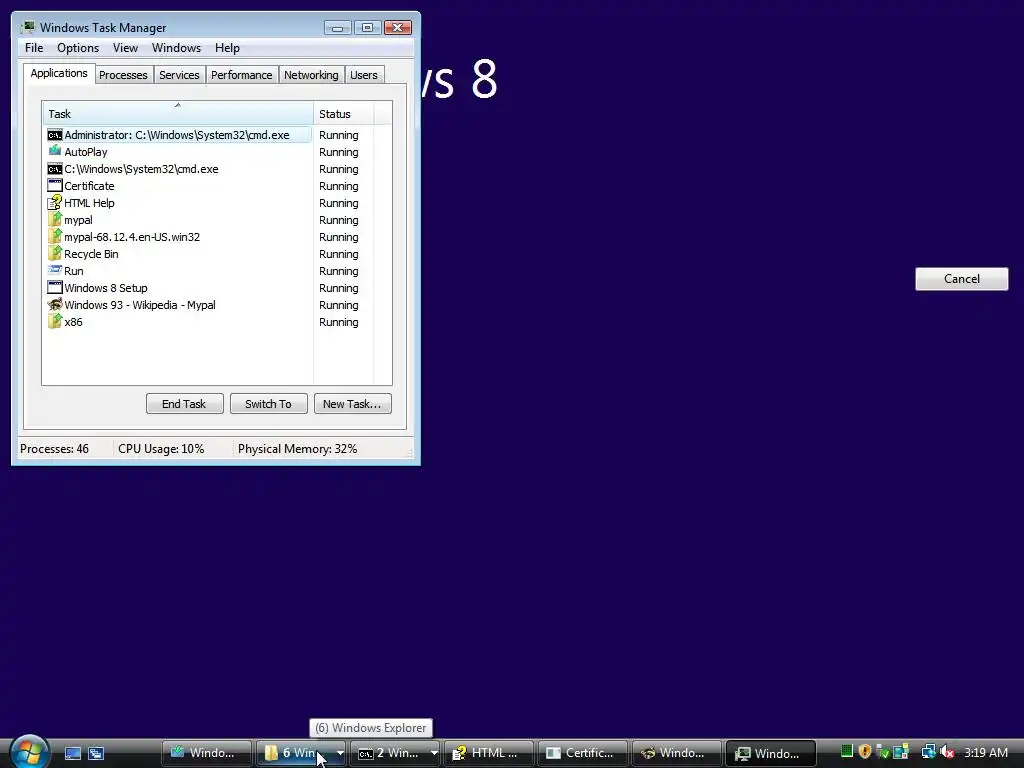Click the x86 folder task icon
Viewport: 1024px width, 768px height.
click(x=55, y=322)
